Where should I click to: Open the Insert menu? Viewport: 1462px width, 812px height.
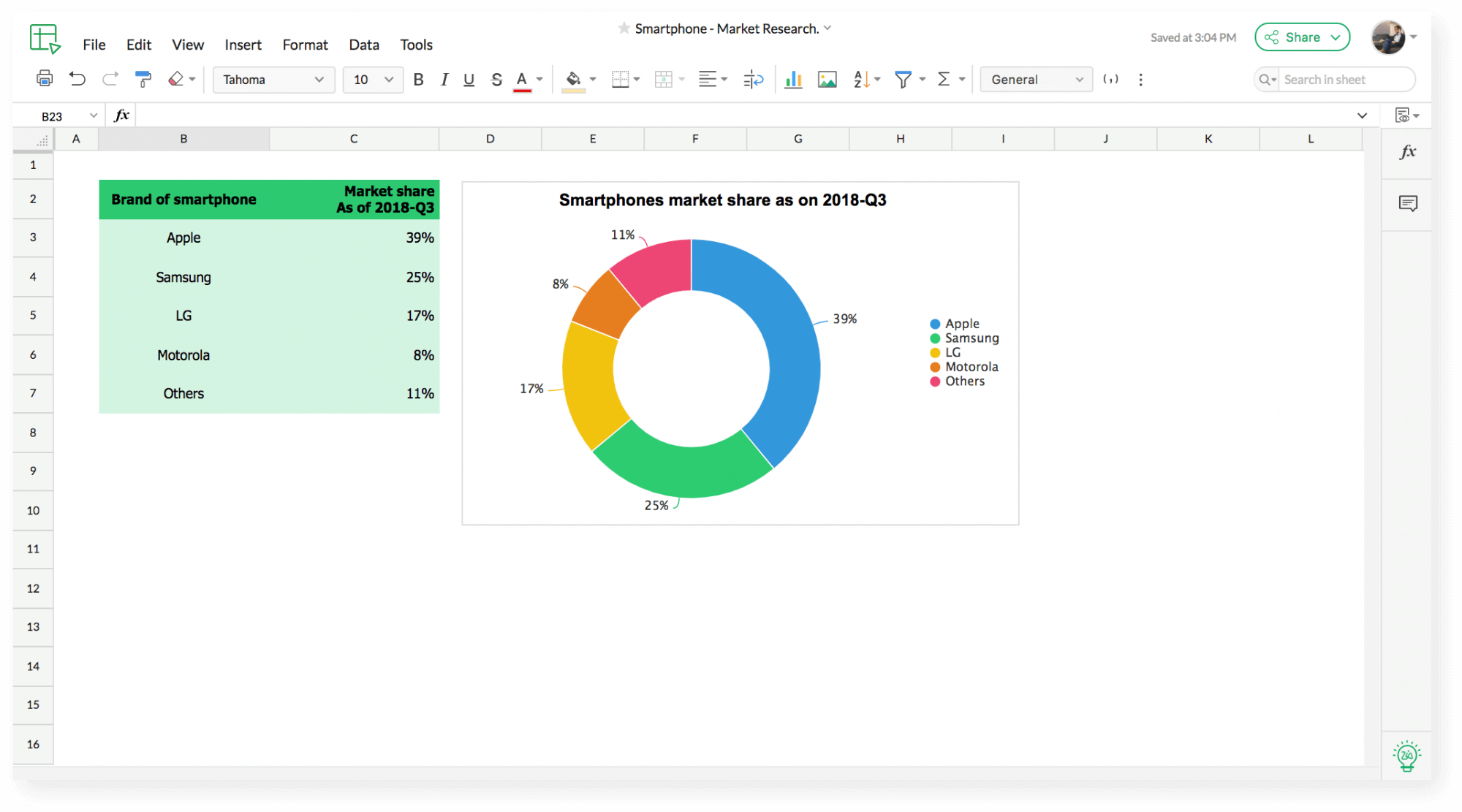pos(241,44)
